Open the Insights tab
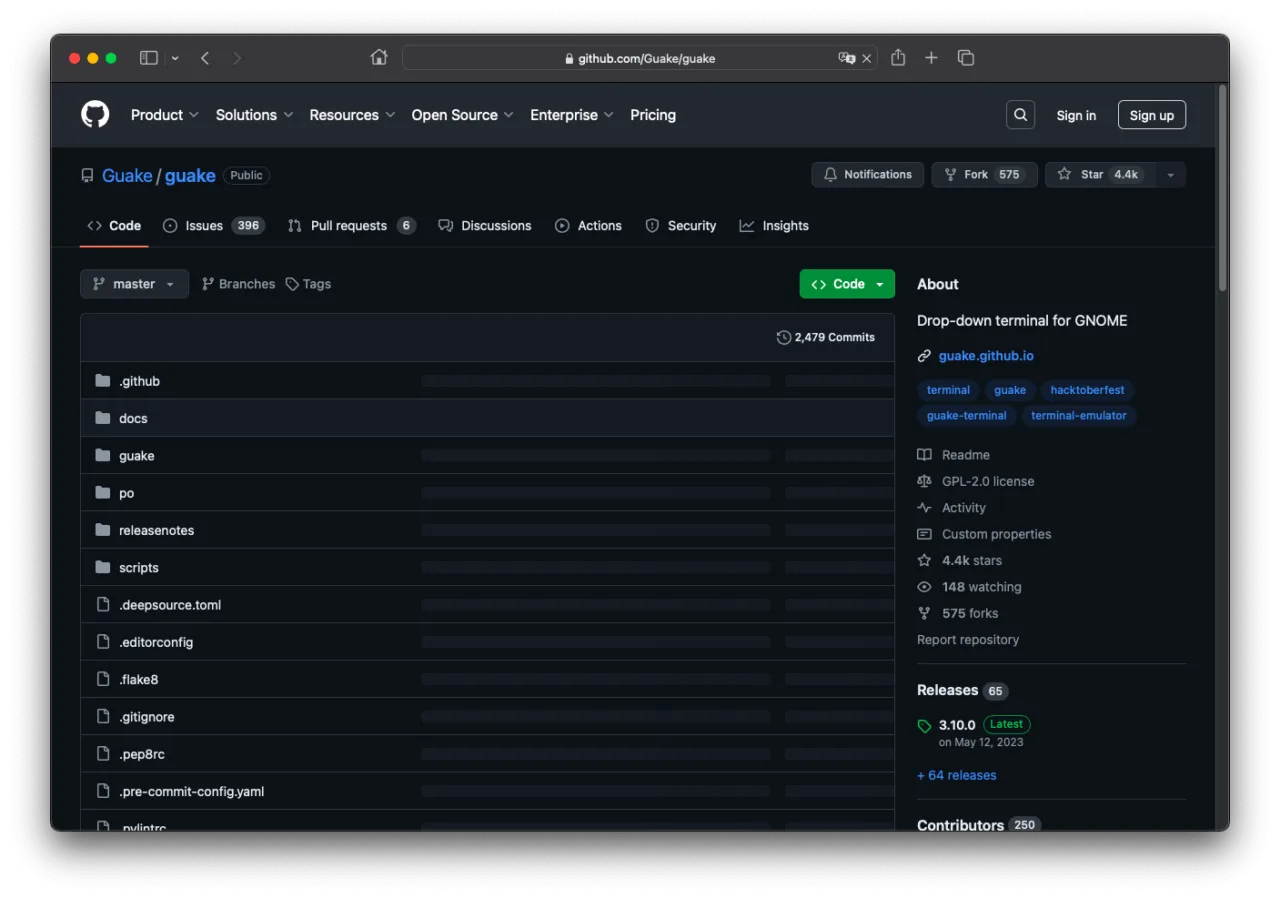 click(x=774, y=226)
